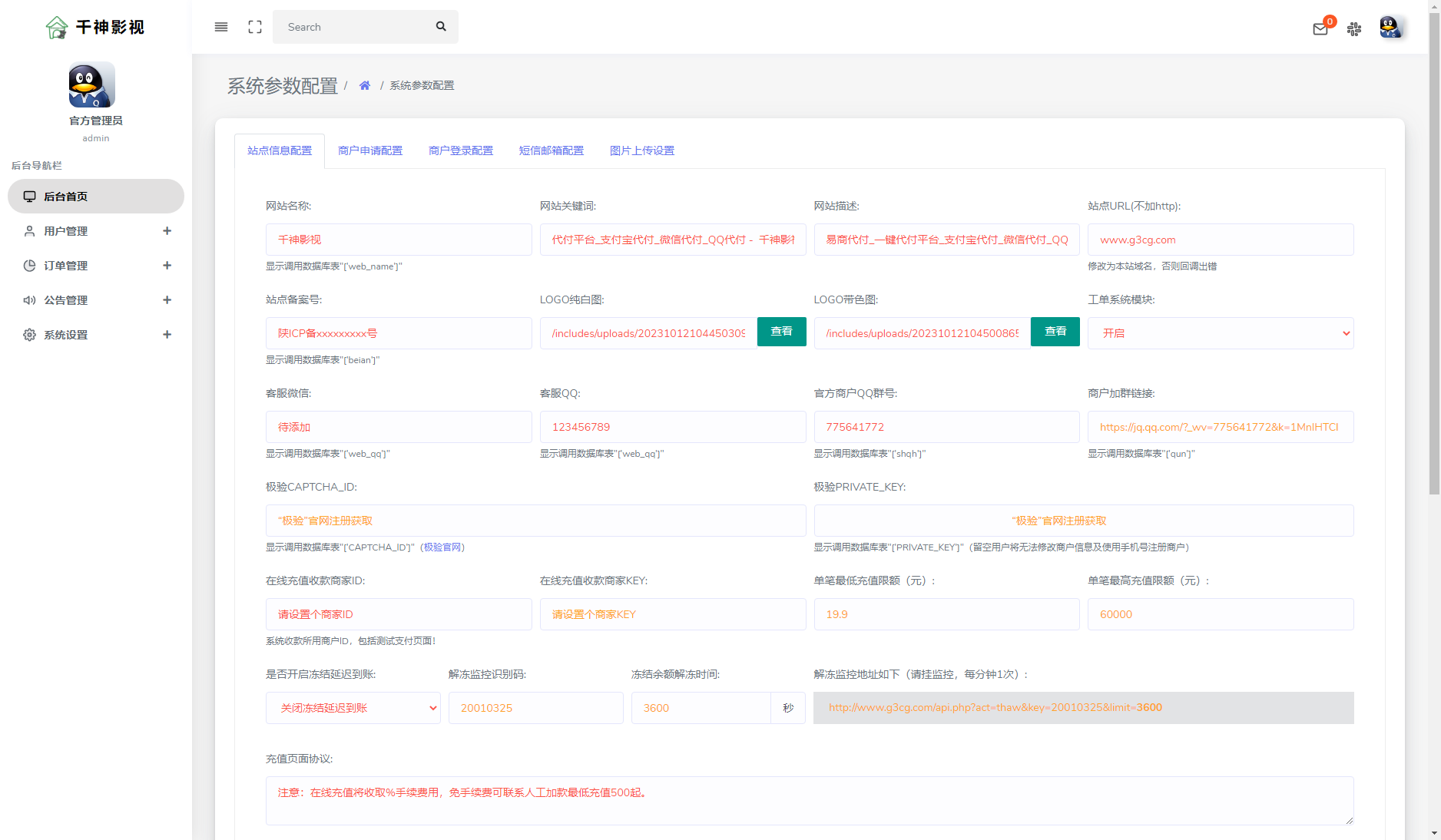Switch to the 短信邮箱配置 tab
The width and height of the screenshot is (1441, 840).
tap(552, 150)
